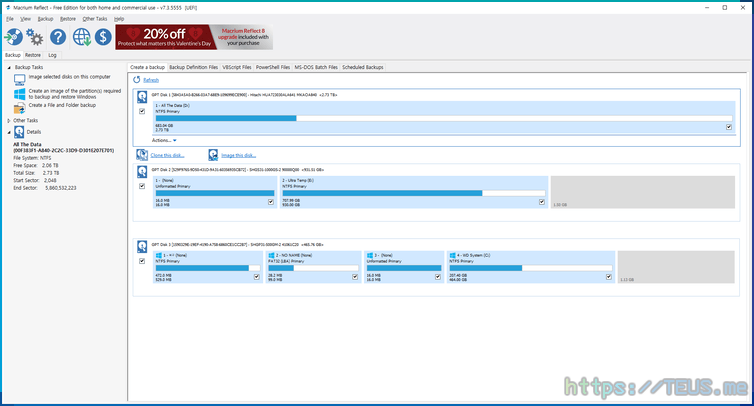The width and height of the screenshot is (754, 406).
Task: Click unallocated gray space on Disk 2
Action: [642, 192]
